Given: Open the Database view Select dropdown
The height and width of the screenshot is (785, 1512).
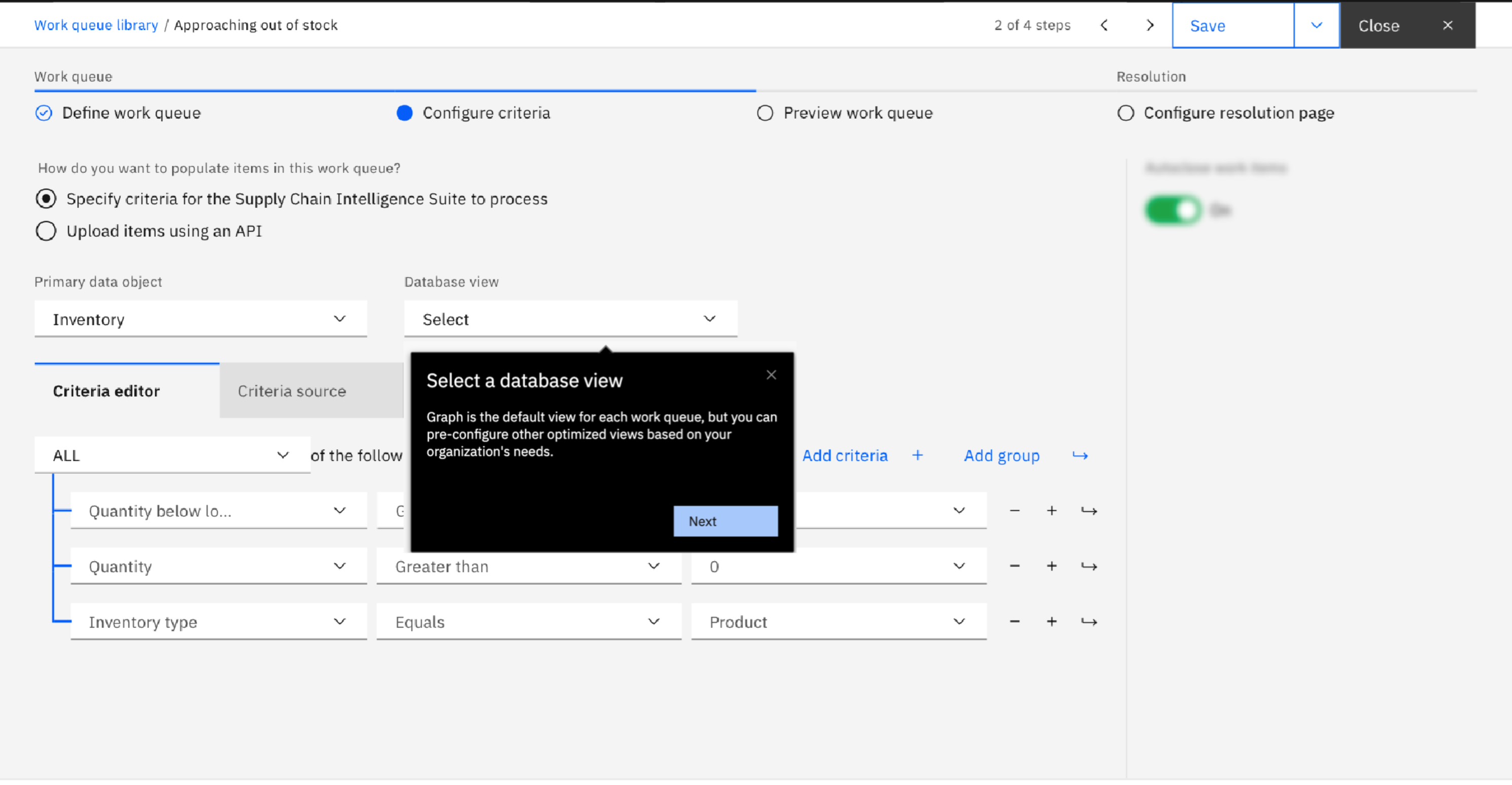Looking at the screenshot, I should coord(570,320).
